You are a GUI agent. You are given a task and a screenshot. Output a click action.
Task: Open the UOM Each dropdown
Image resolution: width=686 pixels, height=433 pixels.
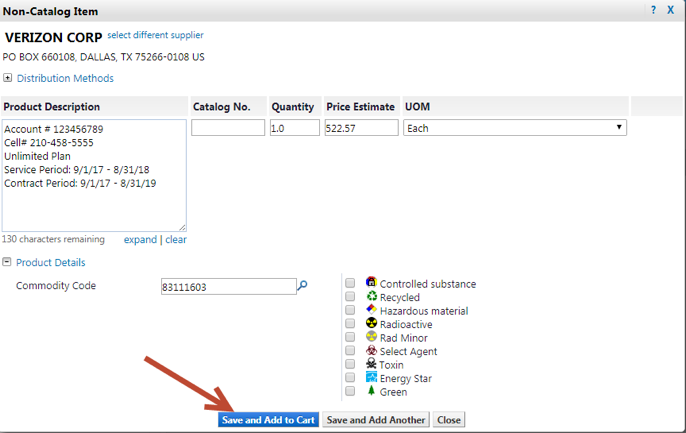pos(515,128)
